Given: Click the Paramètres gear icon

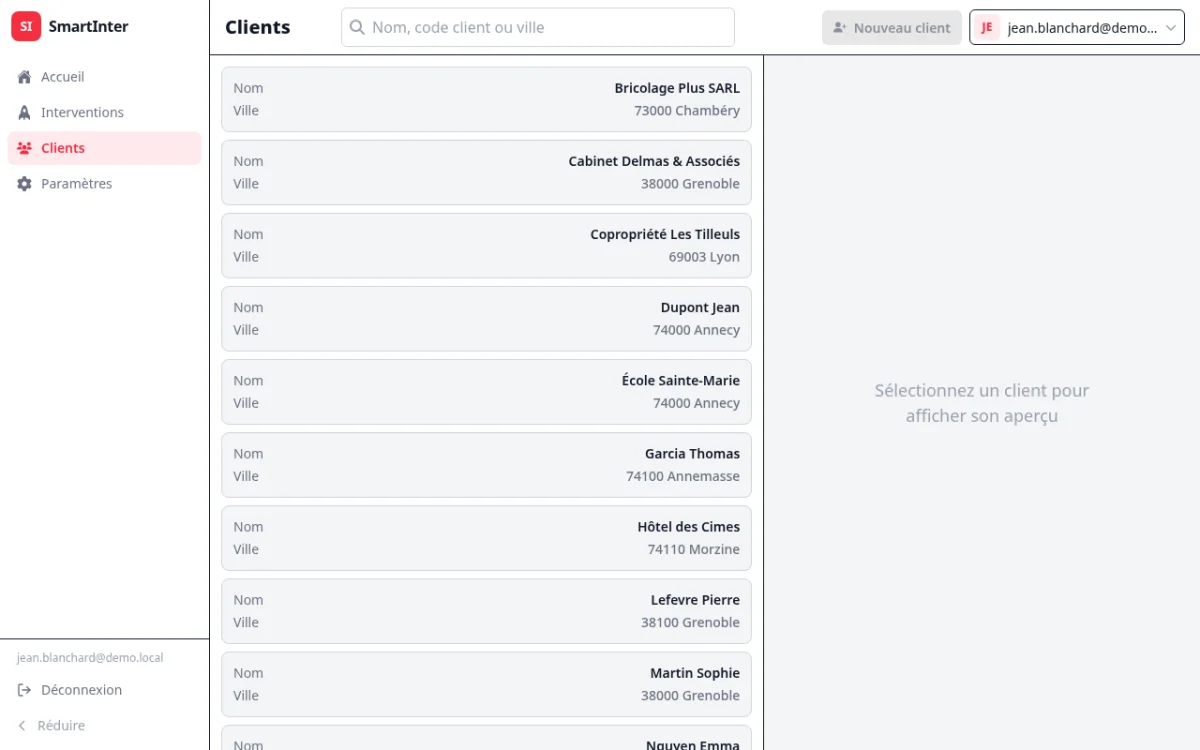Looking at the screenshot, I should pyautogui.click(x=25, y=184).
